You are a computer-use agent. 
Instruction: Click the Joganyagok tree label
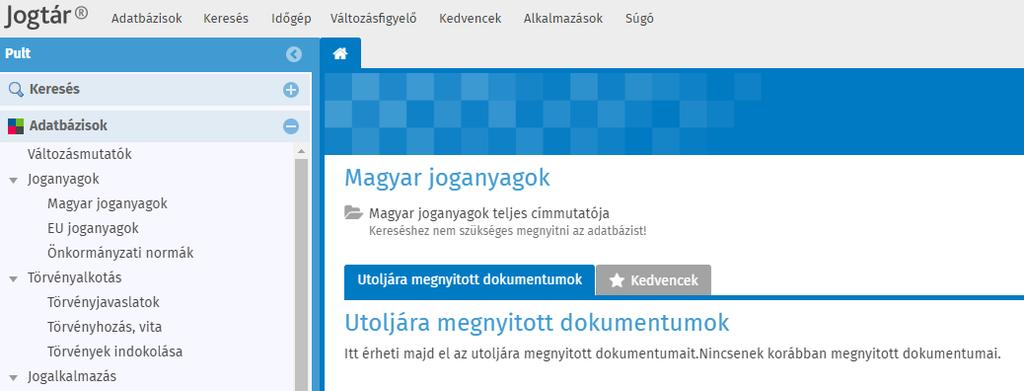63,180
